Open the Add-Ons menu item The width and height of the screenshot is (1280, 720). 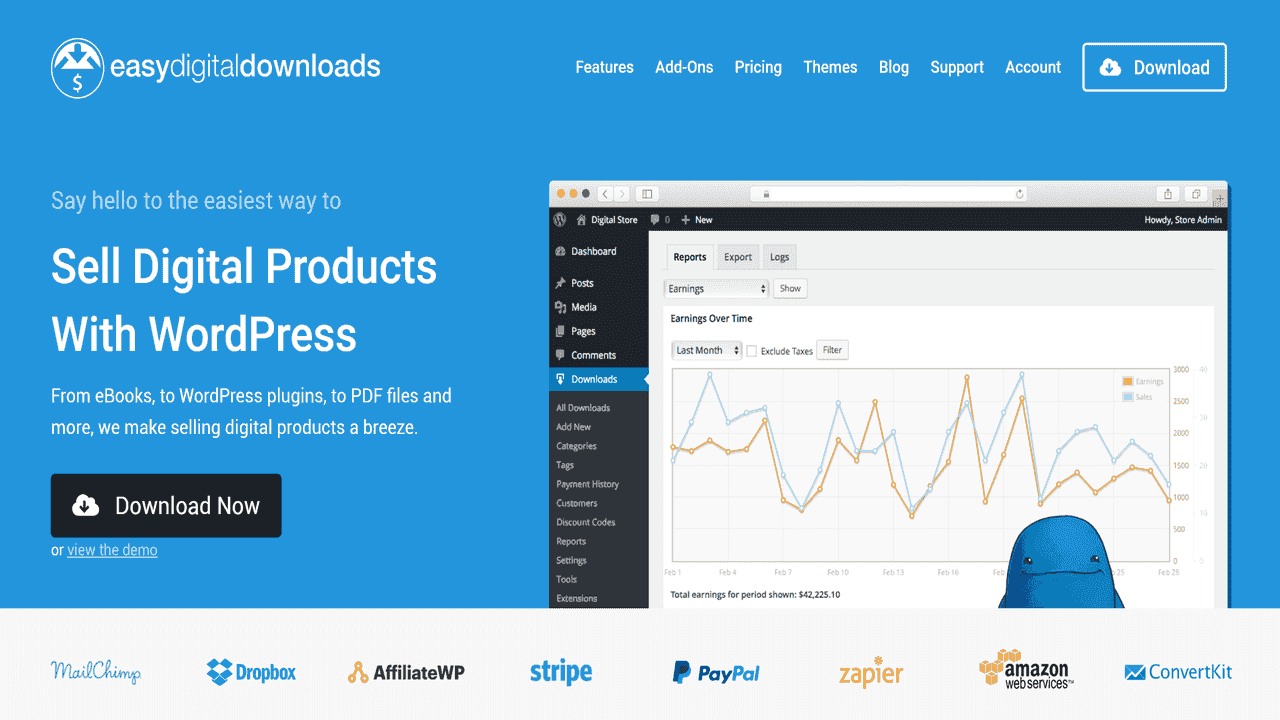[684, 67]
